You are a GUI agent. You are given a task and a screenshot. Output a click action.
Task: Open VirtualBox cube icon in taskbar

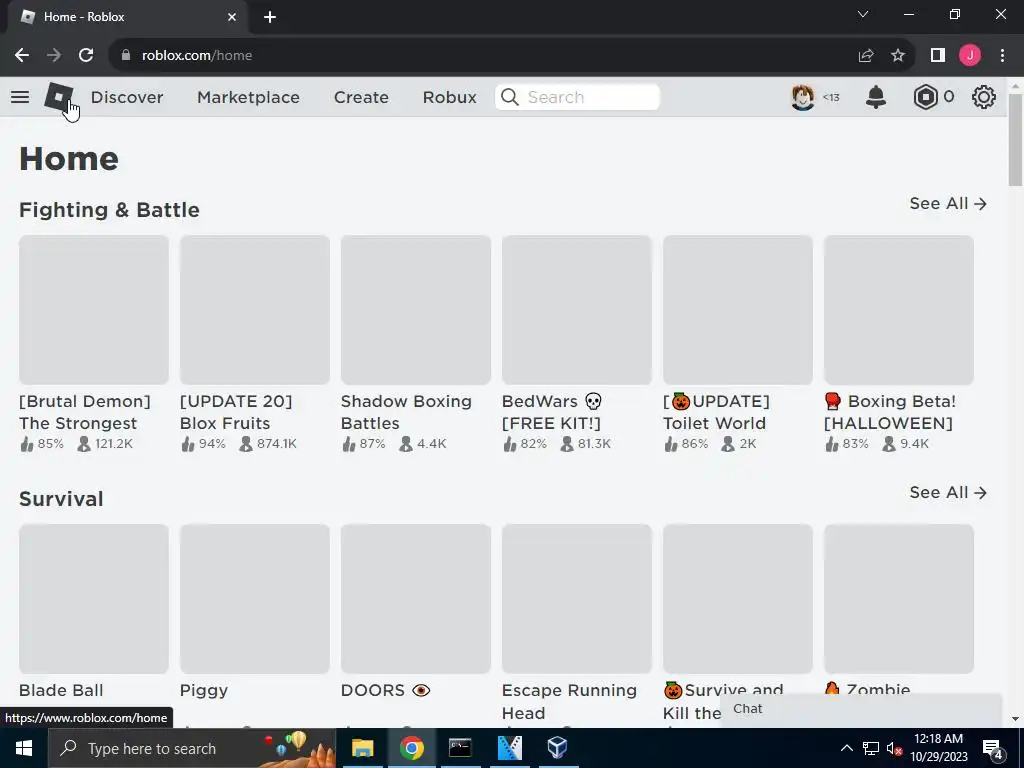(558, 748)
